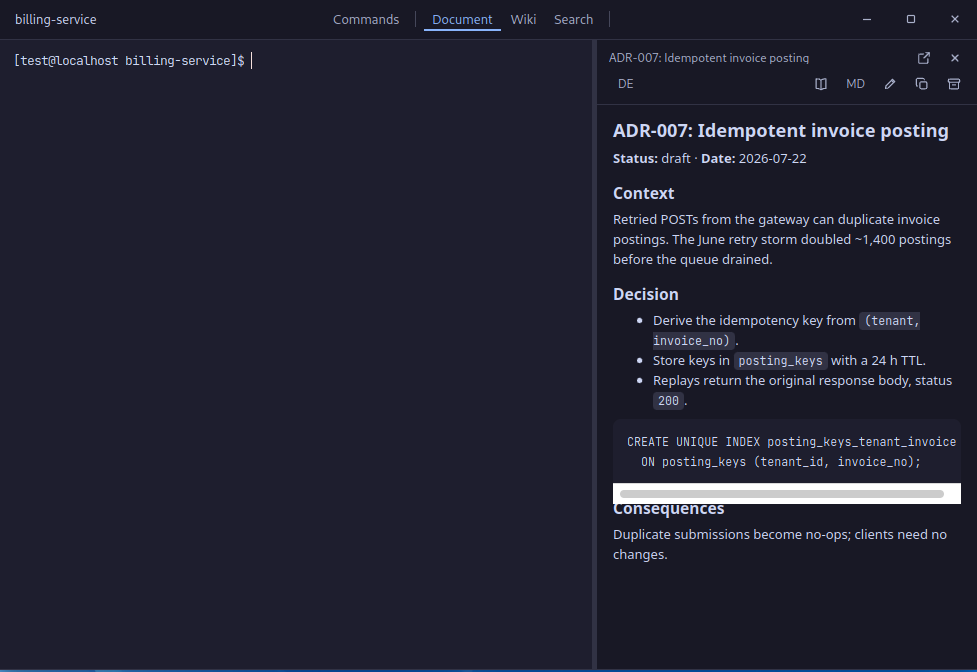
Task: Click the main heading 'ADR-007: Idempotent invoice posting'
Action: (x=780, y=131)
